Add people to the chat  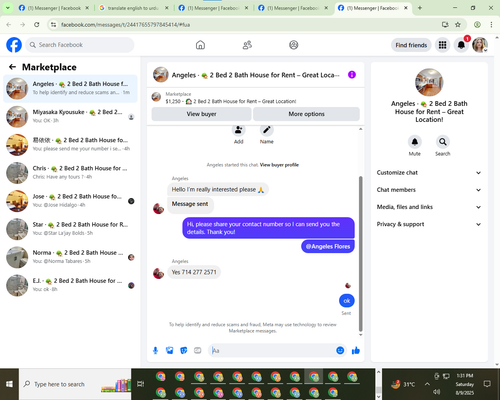[x=238, y=130]
